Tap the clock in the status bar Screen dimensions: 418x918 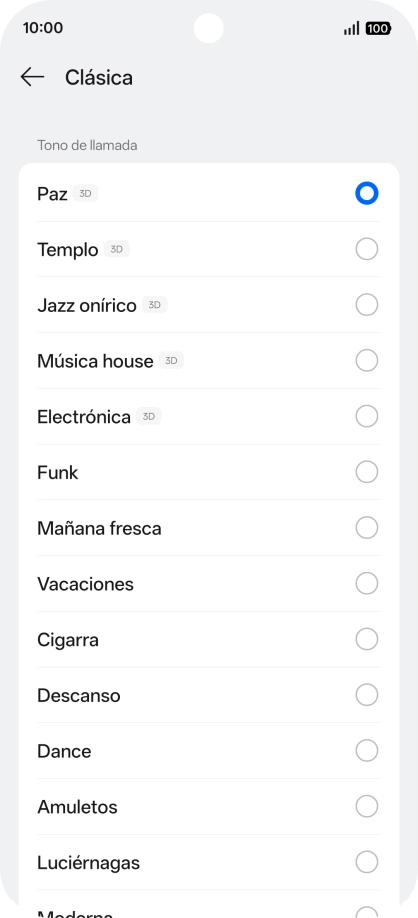click(43, 28)
